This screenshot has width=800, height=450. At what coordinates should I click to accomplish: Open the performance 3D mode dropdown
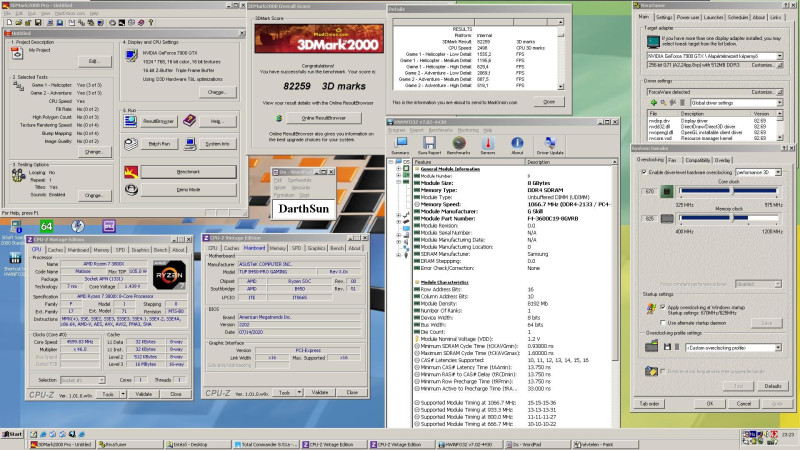(x=778, y=172)
